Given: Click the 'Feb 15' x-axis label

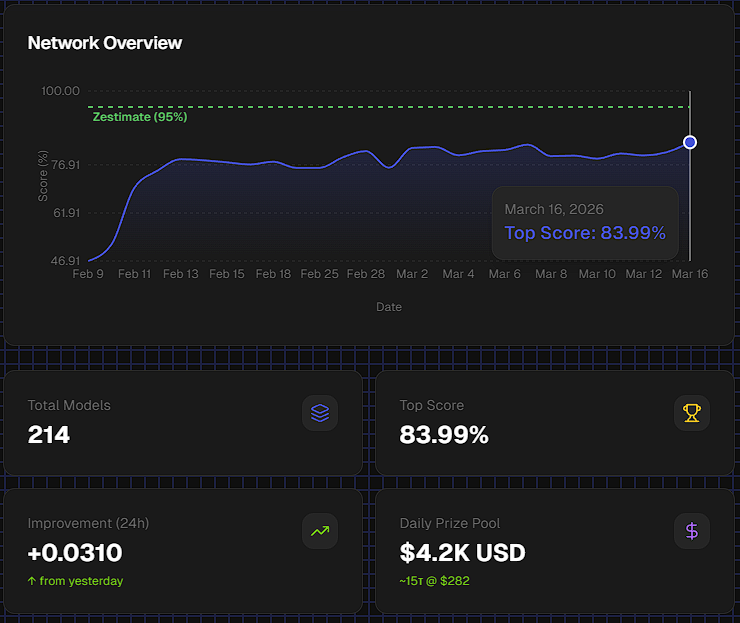Looking at the screenshot, I should [x=227, y=274].
